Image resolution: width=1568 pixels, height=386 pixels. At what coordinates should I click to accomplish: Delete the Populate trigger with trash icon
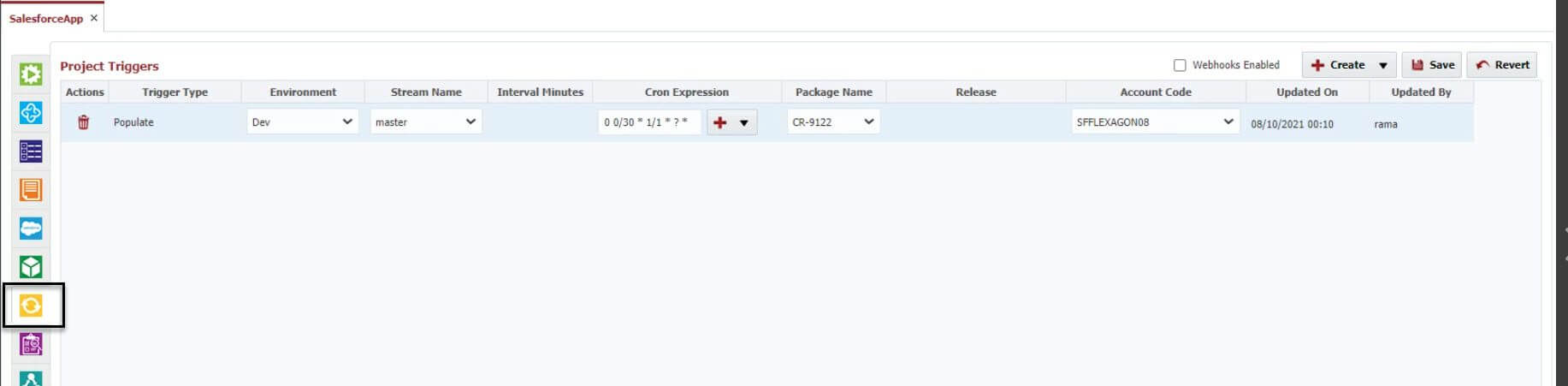tap(83, 122)
